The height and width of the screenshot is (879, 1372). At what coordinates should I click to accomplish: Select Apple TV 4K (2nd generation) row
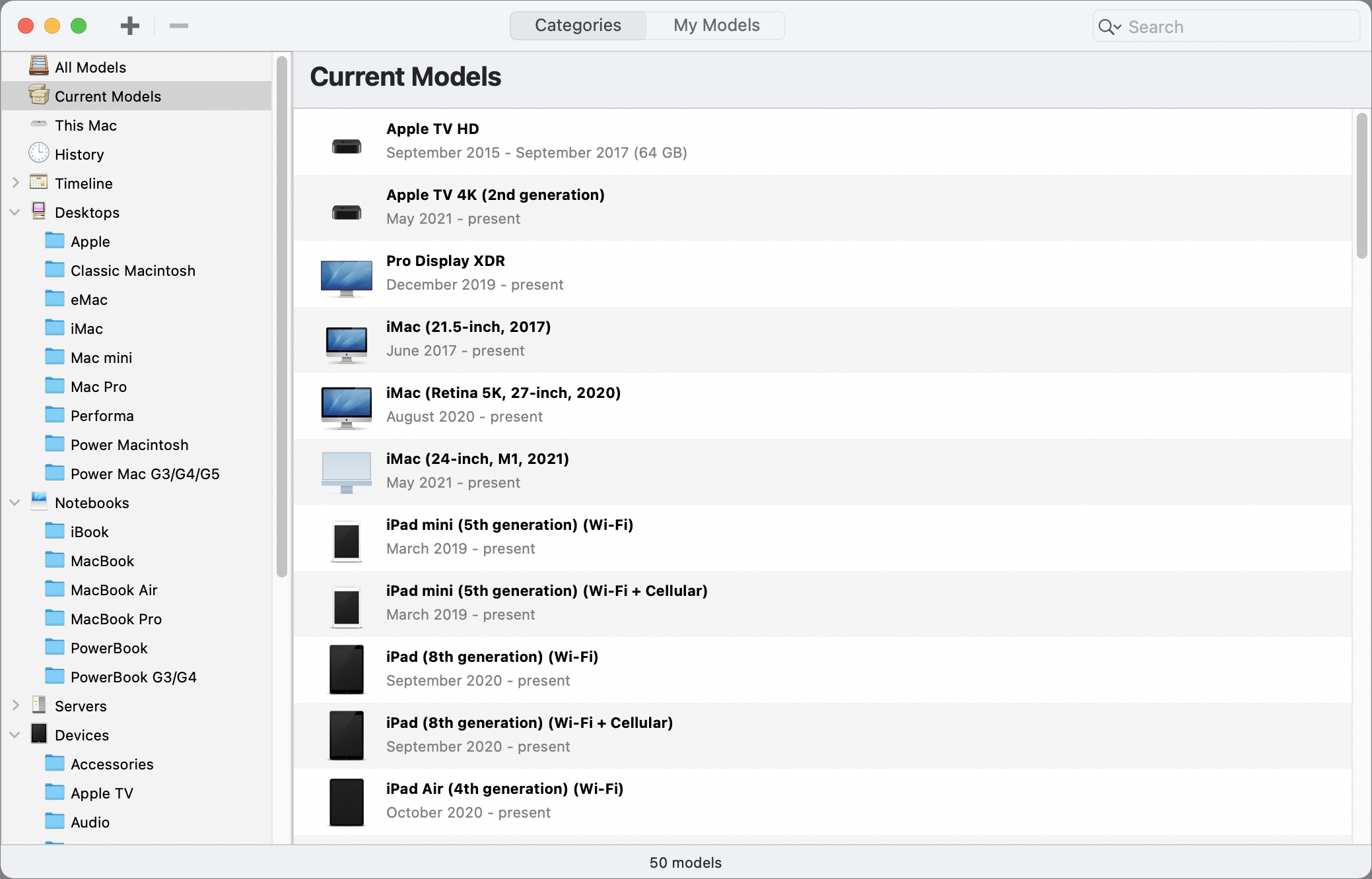[822, 208]
